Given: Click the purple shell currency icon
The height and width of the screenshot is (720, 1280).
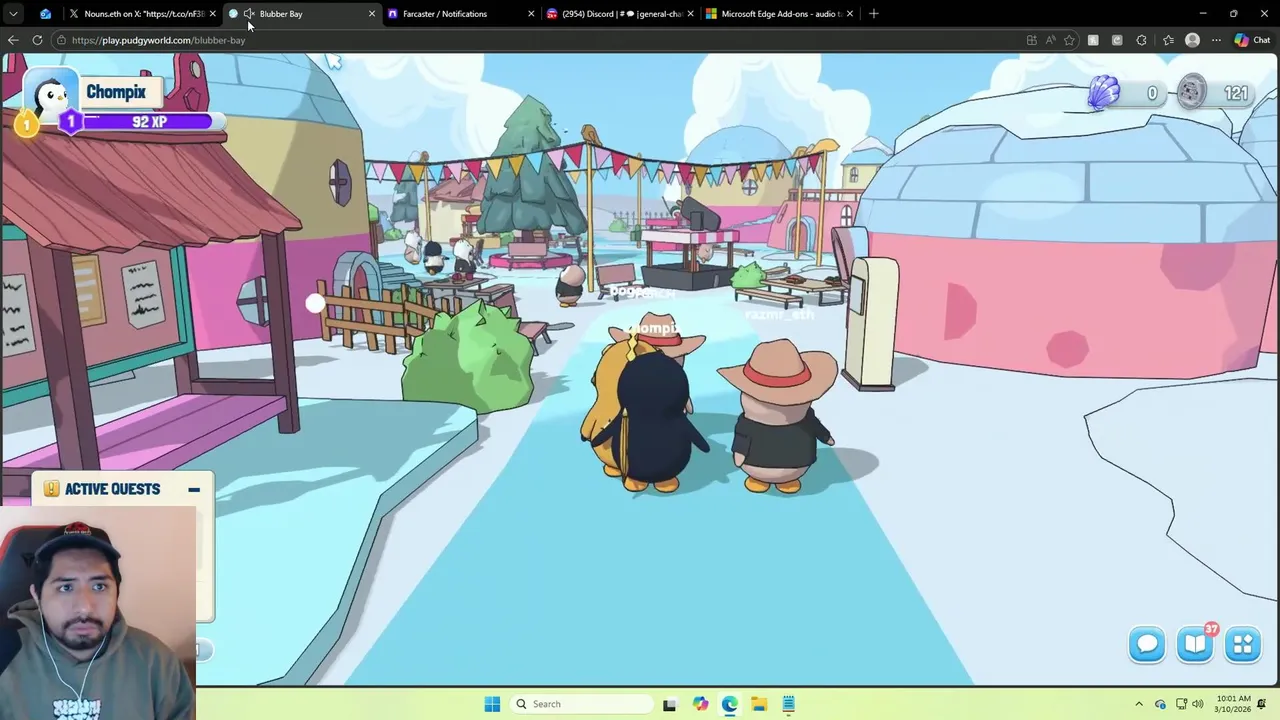Looking at the screenshot, I should [x=1104, y=93].
